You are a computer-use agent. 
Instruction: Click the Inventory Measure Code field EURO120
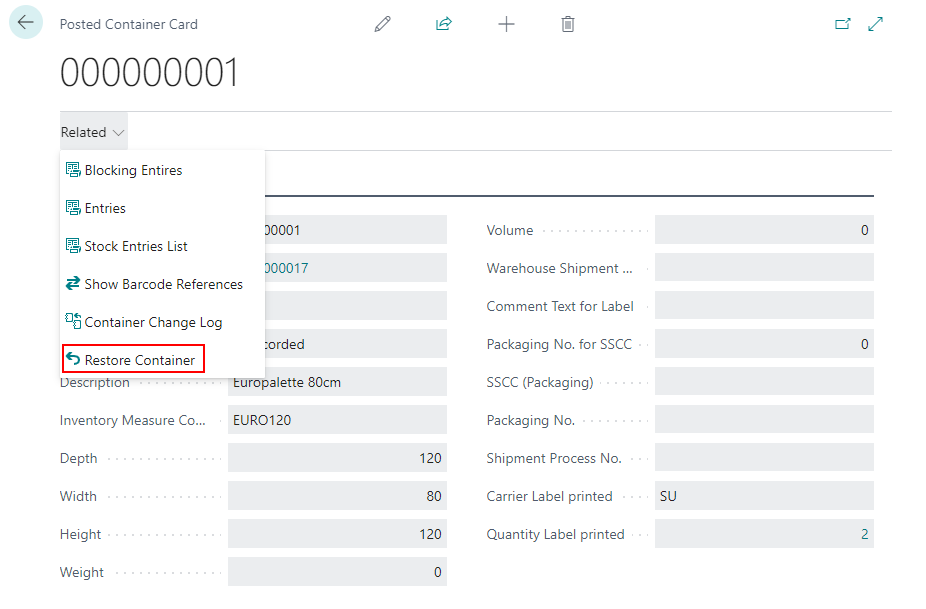pyautogui.click(x=337, y=421)
